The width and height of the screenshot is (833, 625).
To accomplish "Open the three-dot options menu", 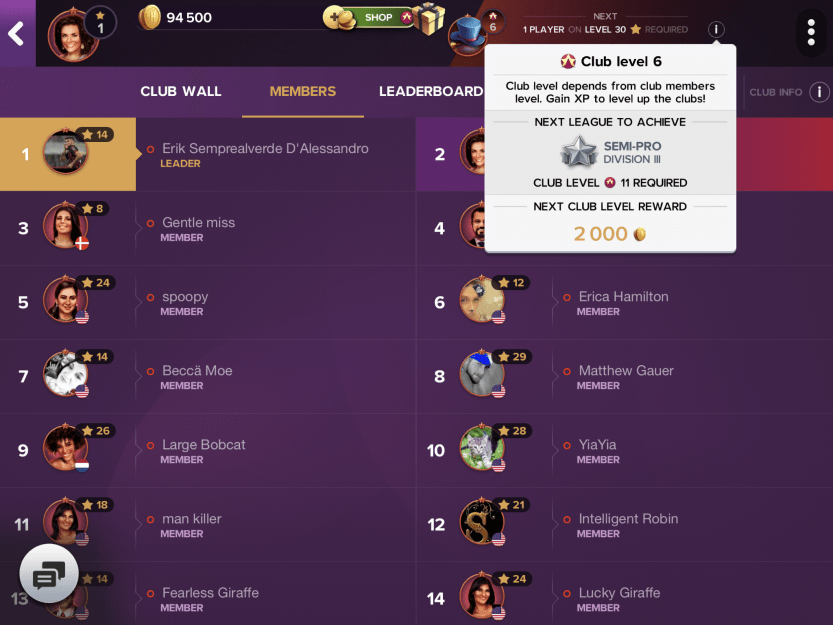I will coord(811,32).
